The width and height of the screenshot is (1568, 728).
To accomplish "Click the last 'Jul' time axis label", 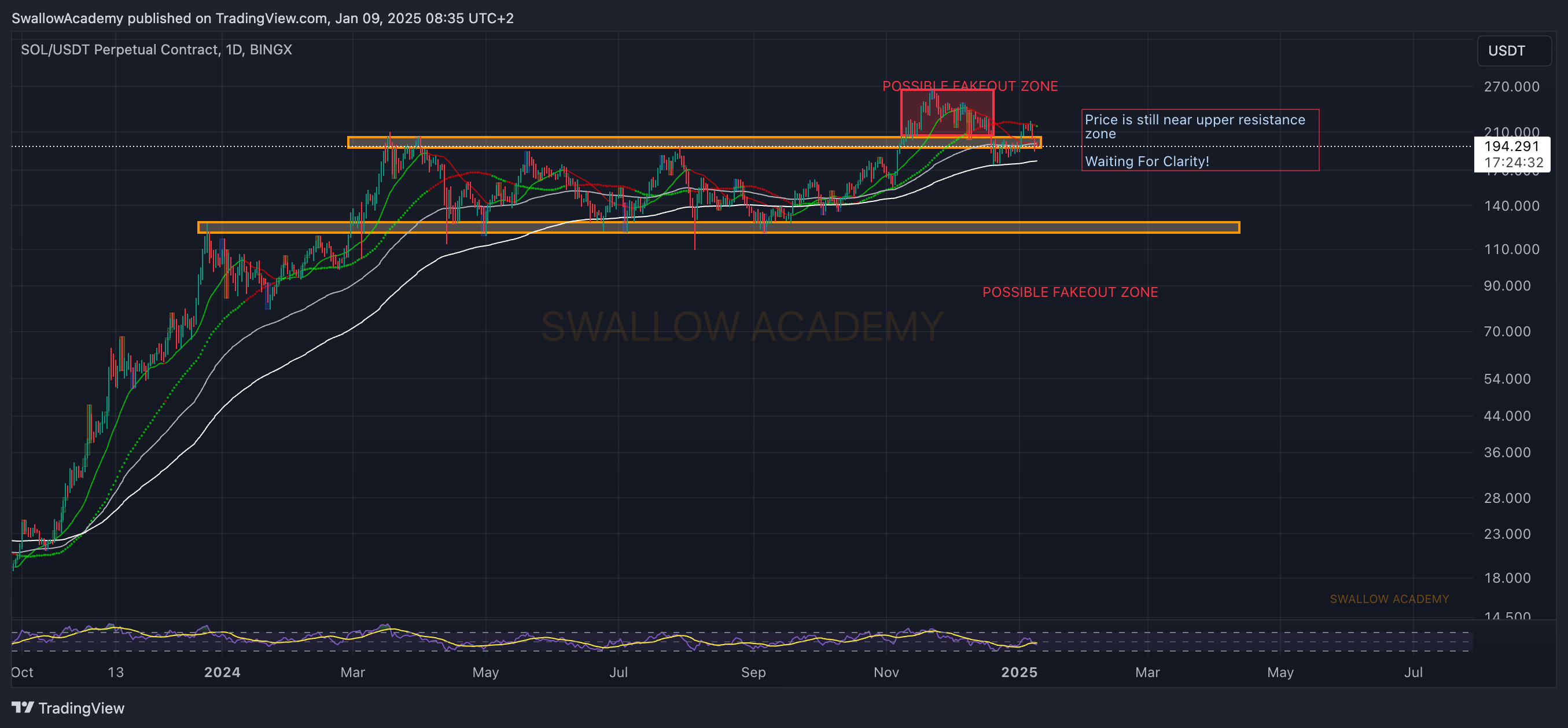I will (x=1414, y=672).
